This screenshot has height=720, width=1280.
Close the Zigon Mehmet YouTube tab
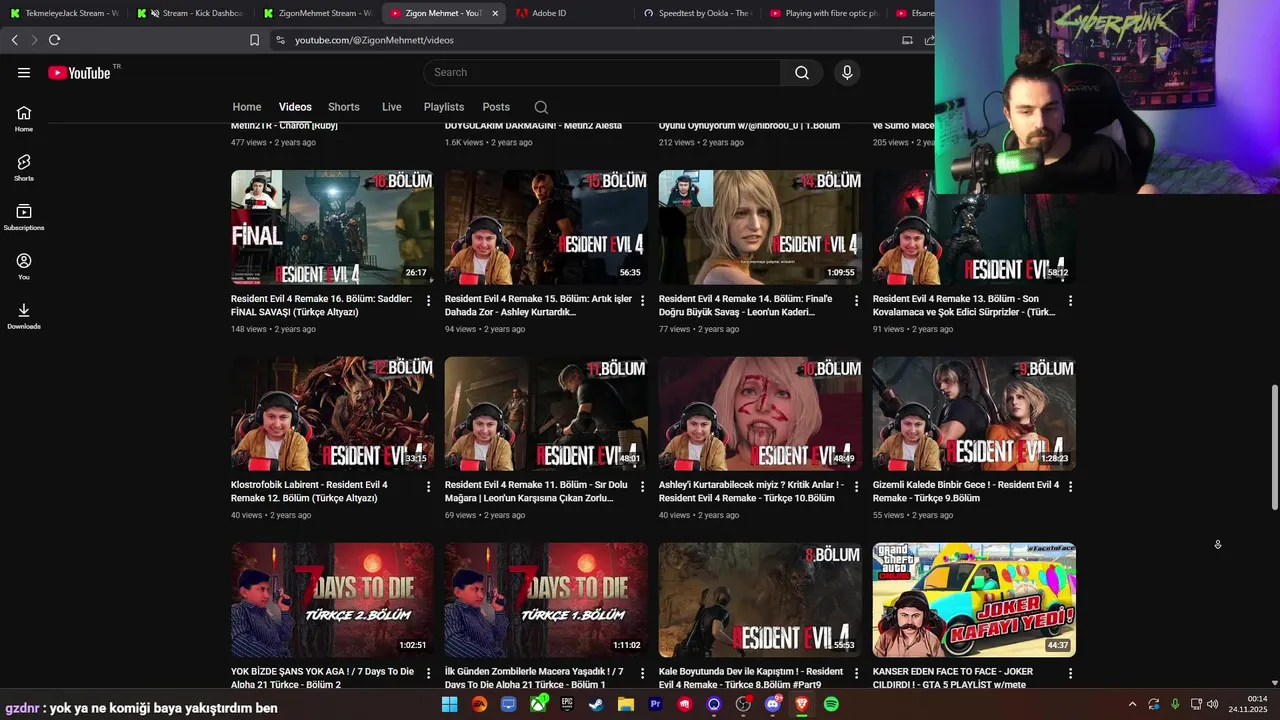tap(495, 13)
